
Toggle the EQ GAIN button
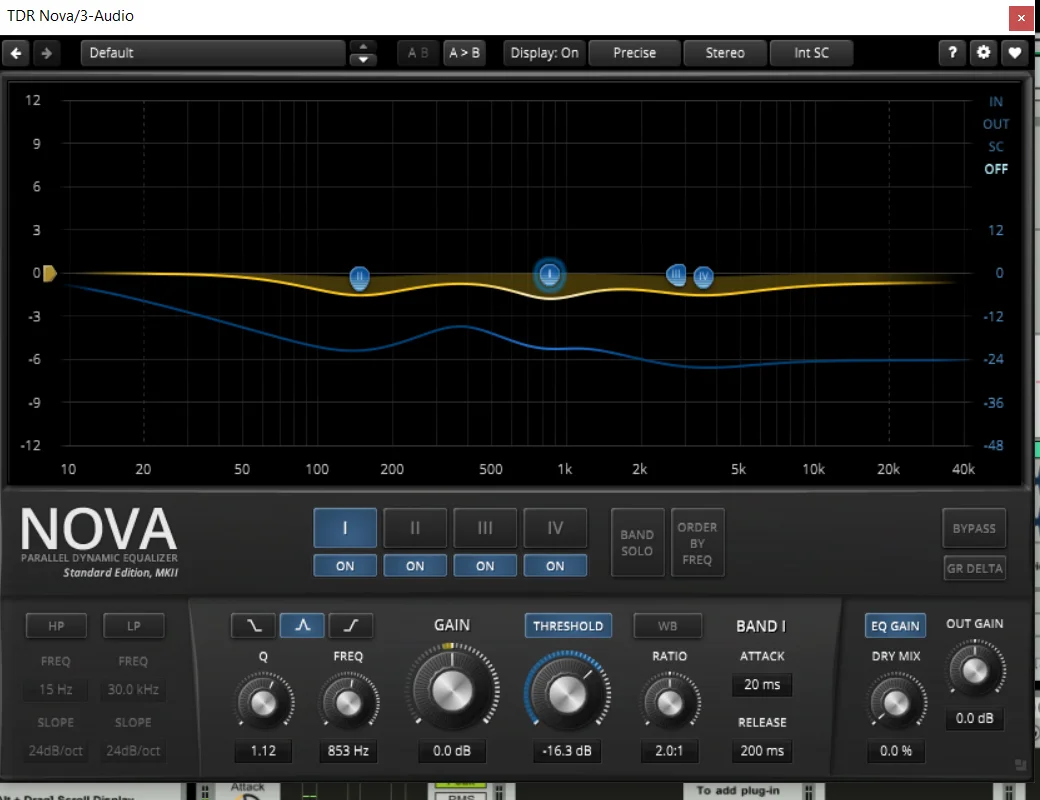coord(895,626)
